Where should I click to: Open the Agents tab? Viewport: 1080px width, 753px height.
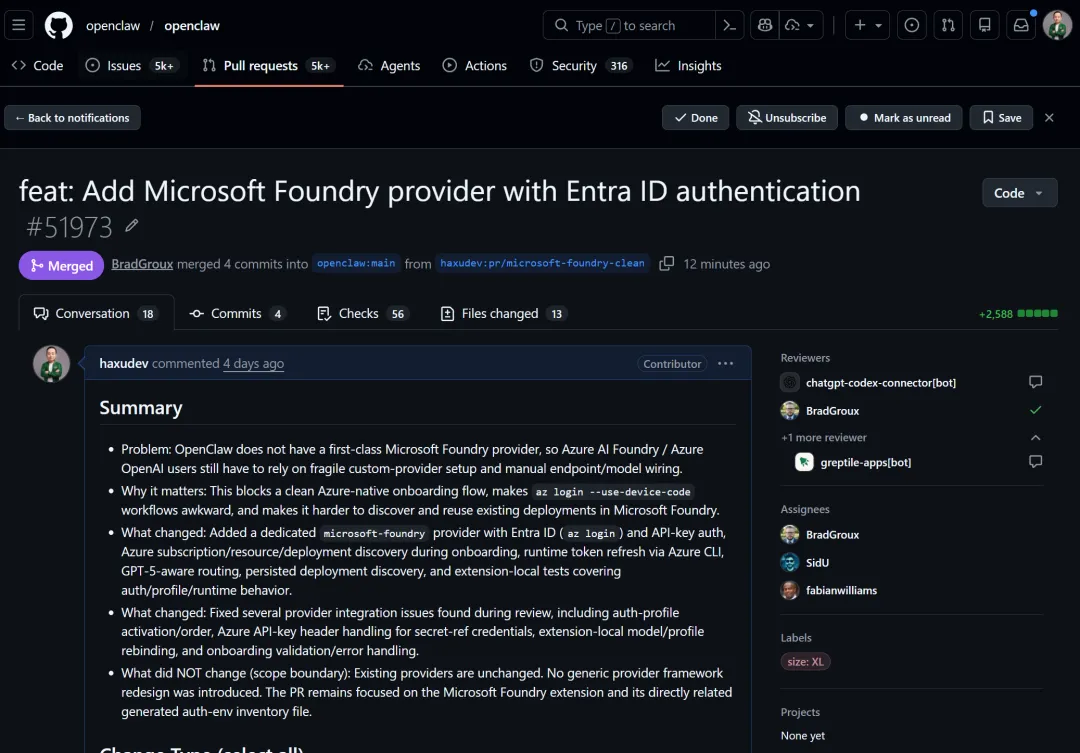tap(389, 65)
